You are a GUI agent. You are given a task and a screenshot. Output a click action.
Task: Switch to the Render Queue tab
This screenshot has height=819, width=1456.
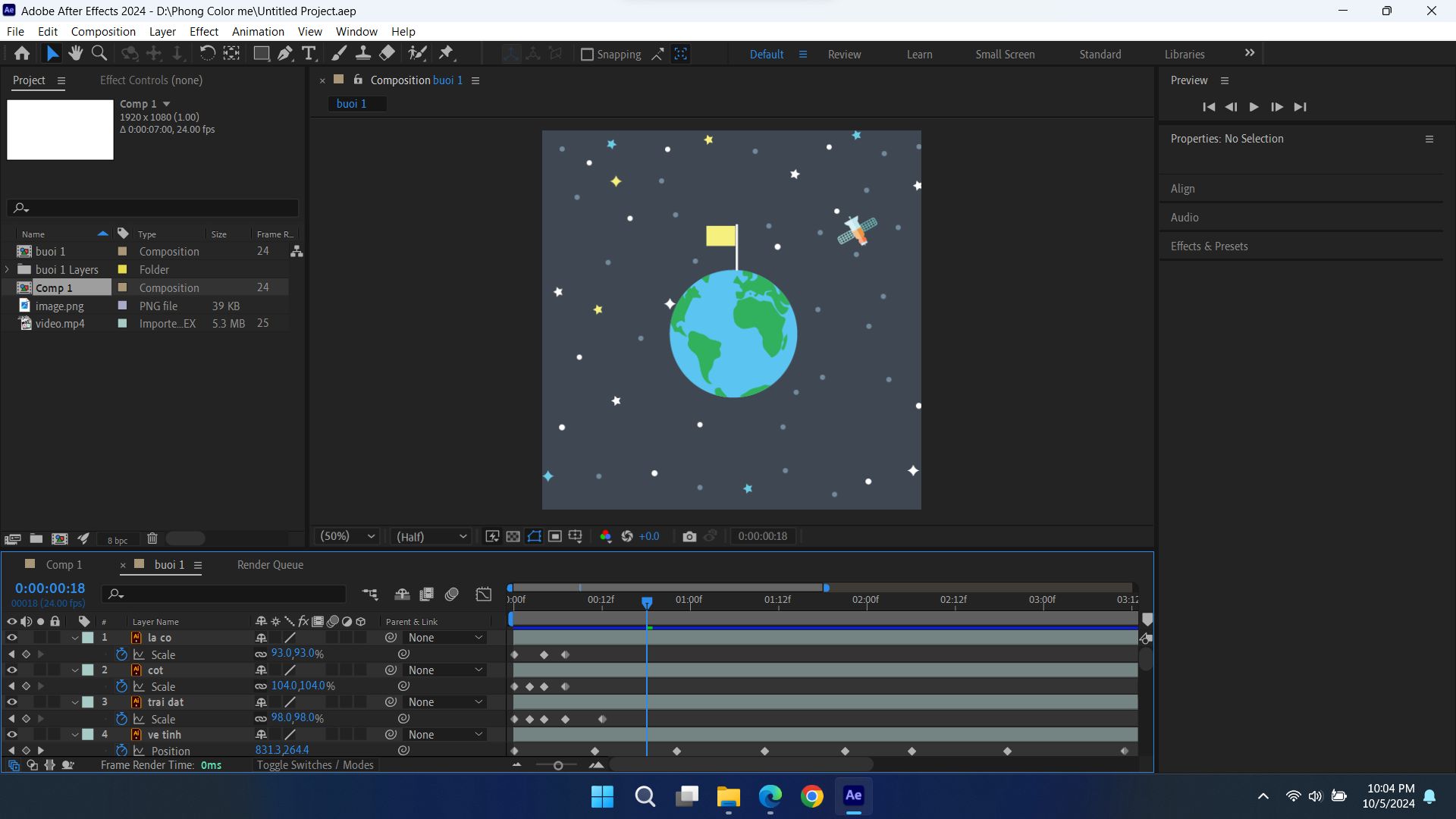click(270, 565)
